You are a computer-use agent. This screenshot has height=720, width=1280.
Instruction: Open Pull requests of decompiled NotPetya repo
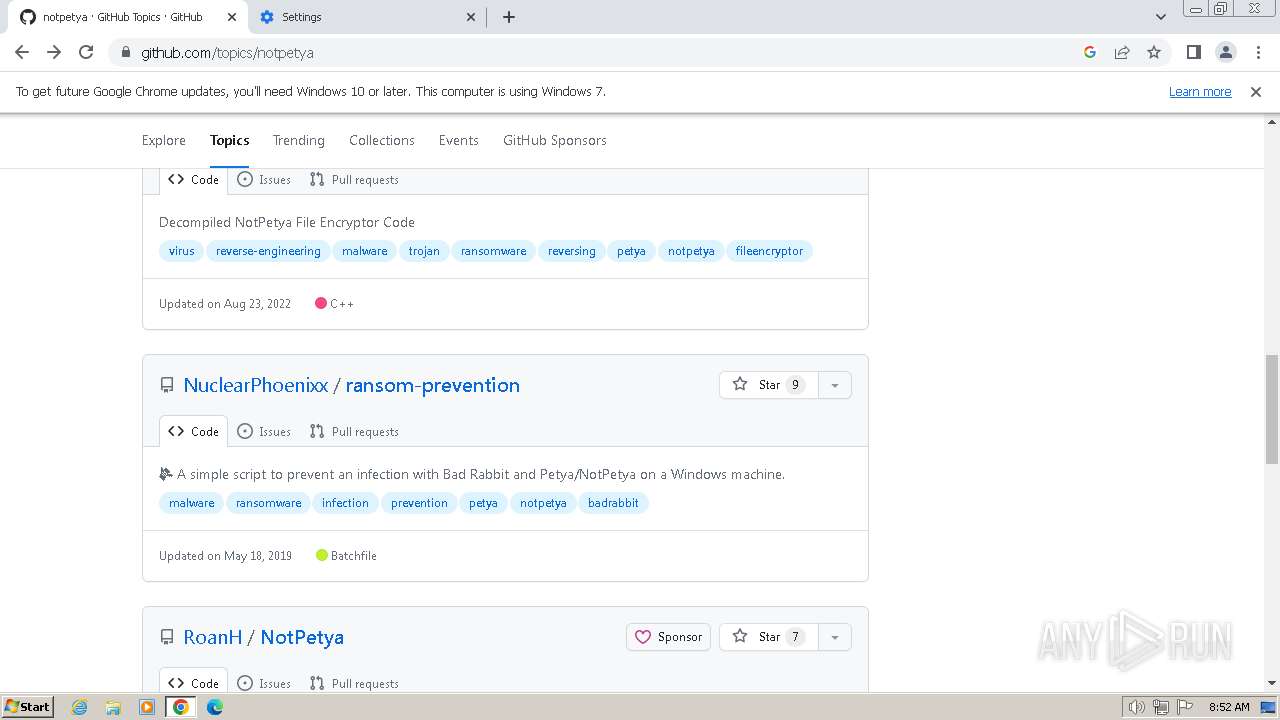tap(354, 180)
